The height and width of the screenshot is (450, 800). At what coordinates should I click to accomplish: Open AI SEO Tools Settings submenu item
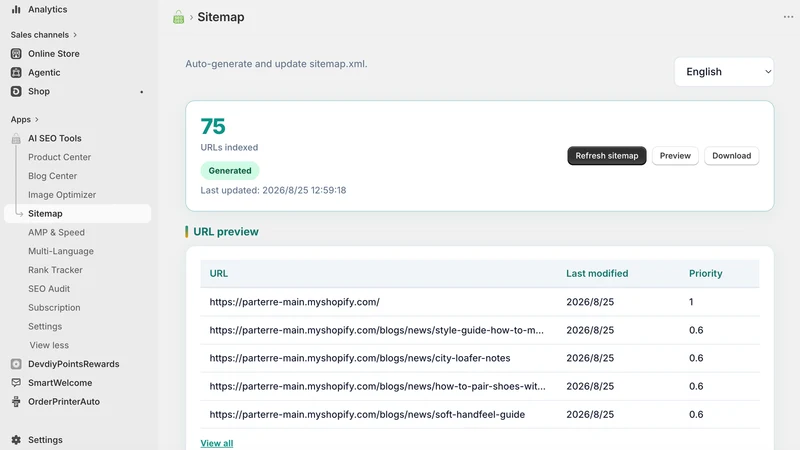(x=45, y=327)
